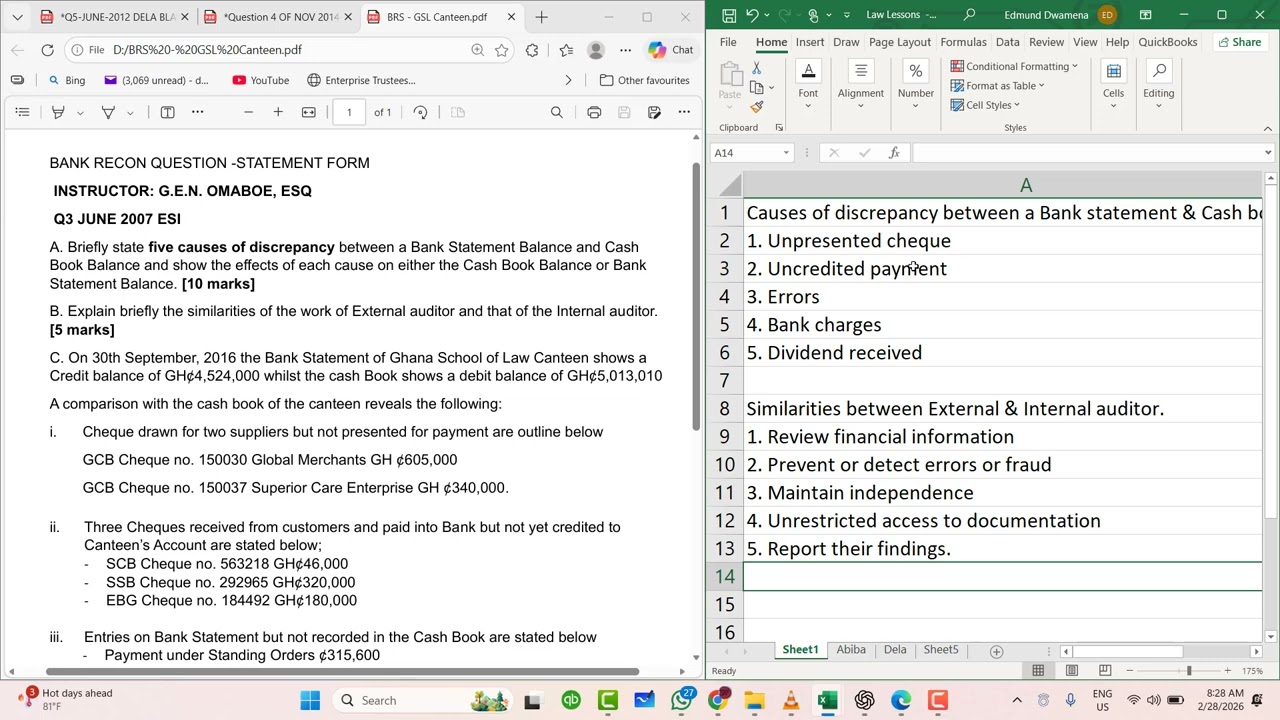Viewport: 1280px width, 720px height.
Task: Print the PDF document
Action: click(594, 112)
